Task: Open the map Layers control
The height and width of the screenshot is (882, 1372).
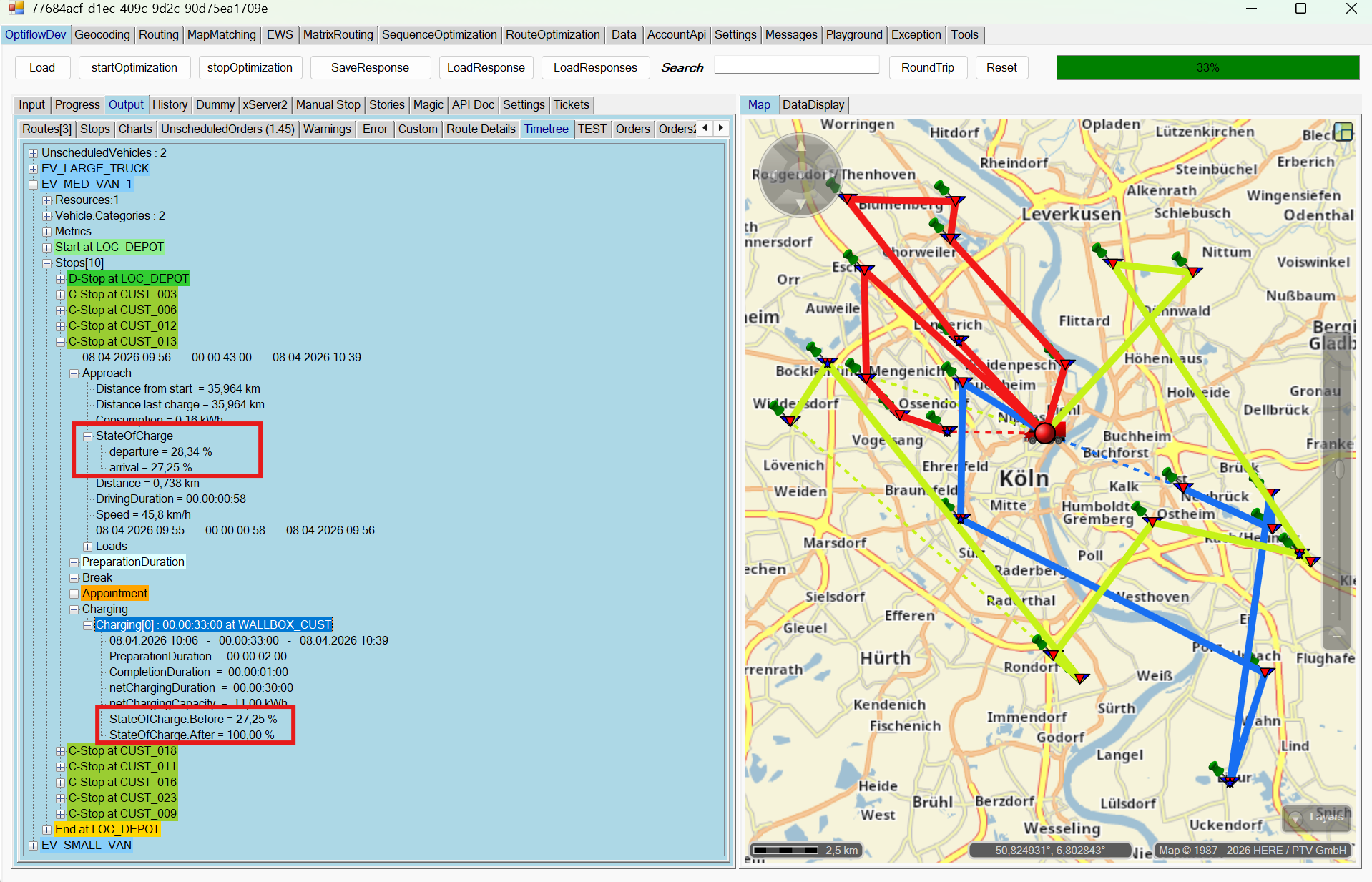Action: (x=1318, y=817)
